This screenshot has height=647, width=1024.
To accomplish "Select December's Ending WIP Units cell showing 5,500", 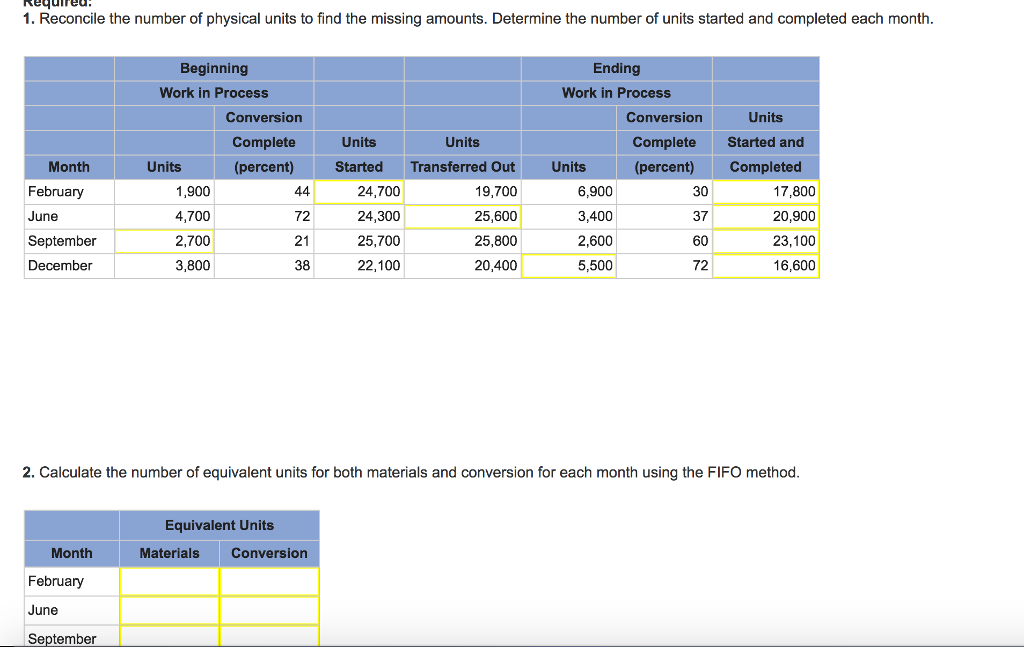I will [x=568, y=265].
